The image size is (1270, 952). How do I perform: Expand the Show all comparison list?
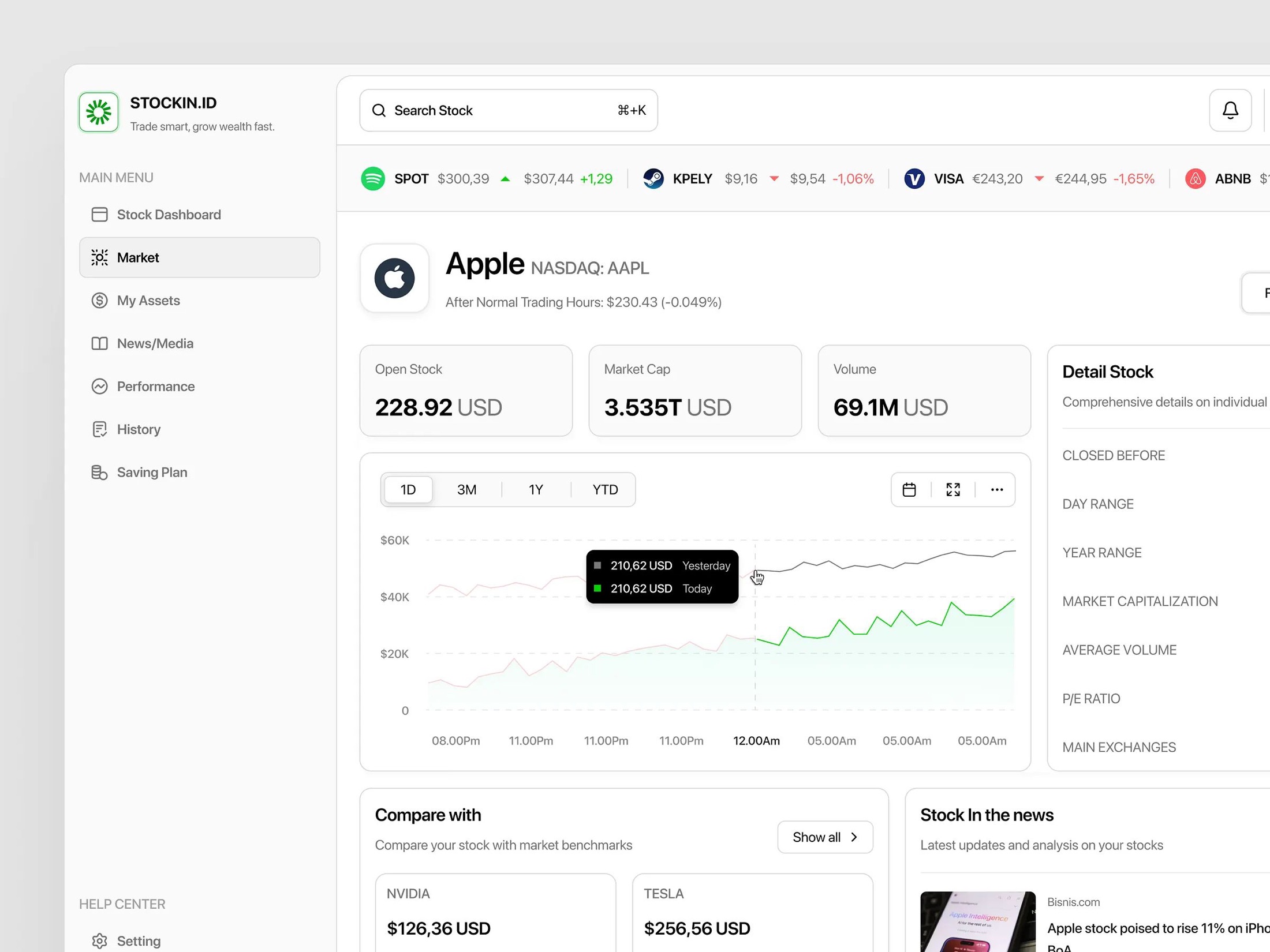pyautogui.click(x=824, y=837)
